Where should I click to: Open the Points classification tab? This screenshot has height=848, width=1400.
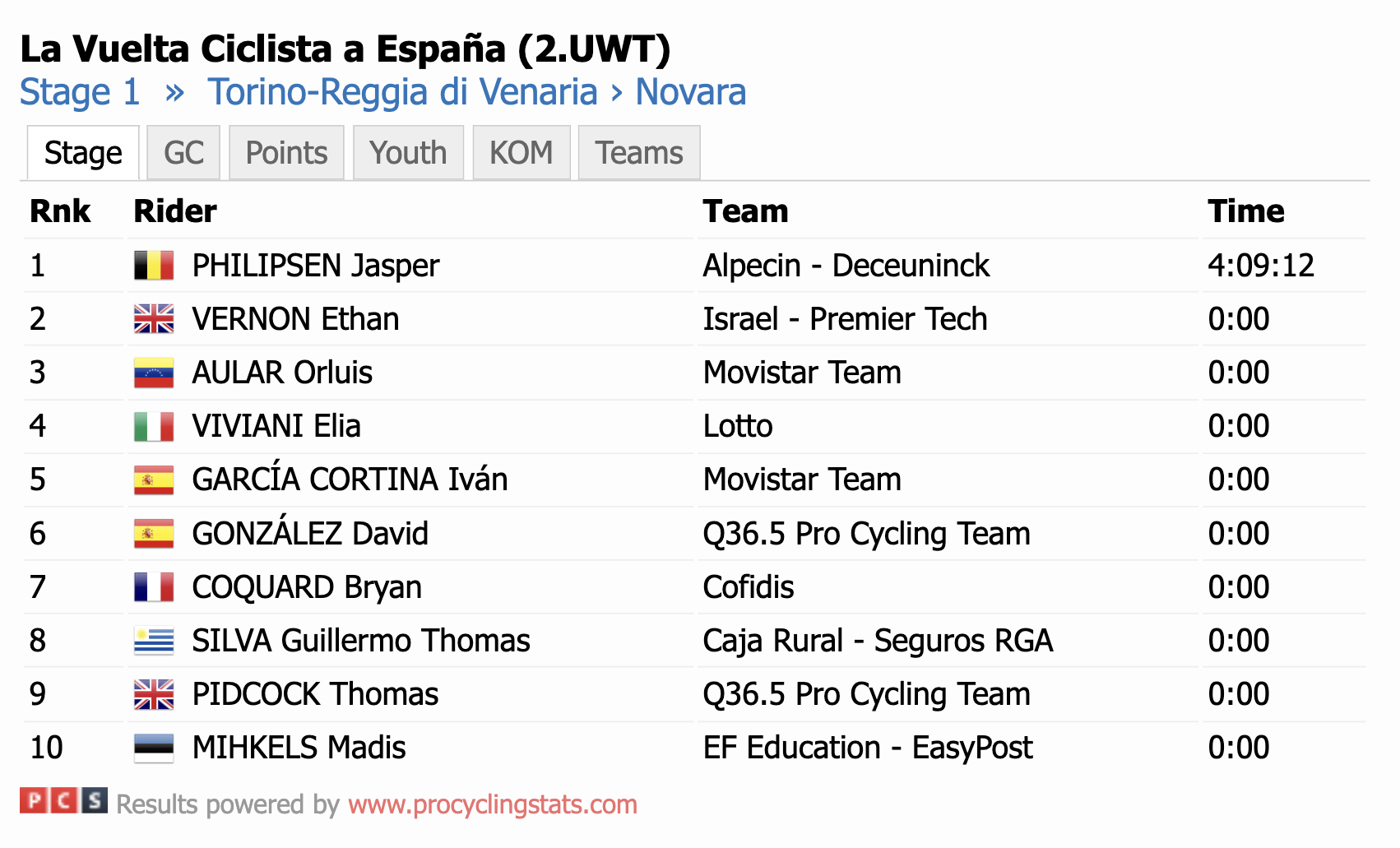point(286,153)
